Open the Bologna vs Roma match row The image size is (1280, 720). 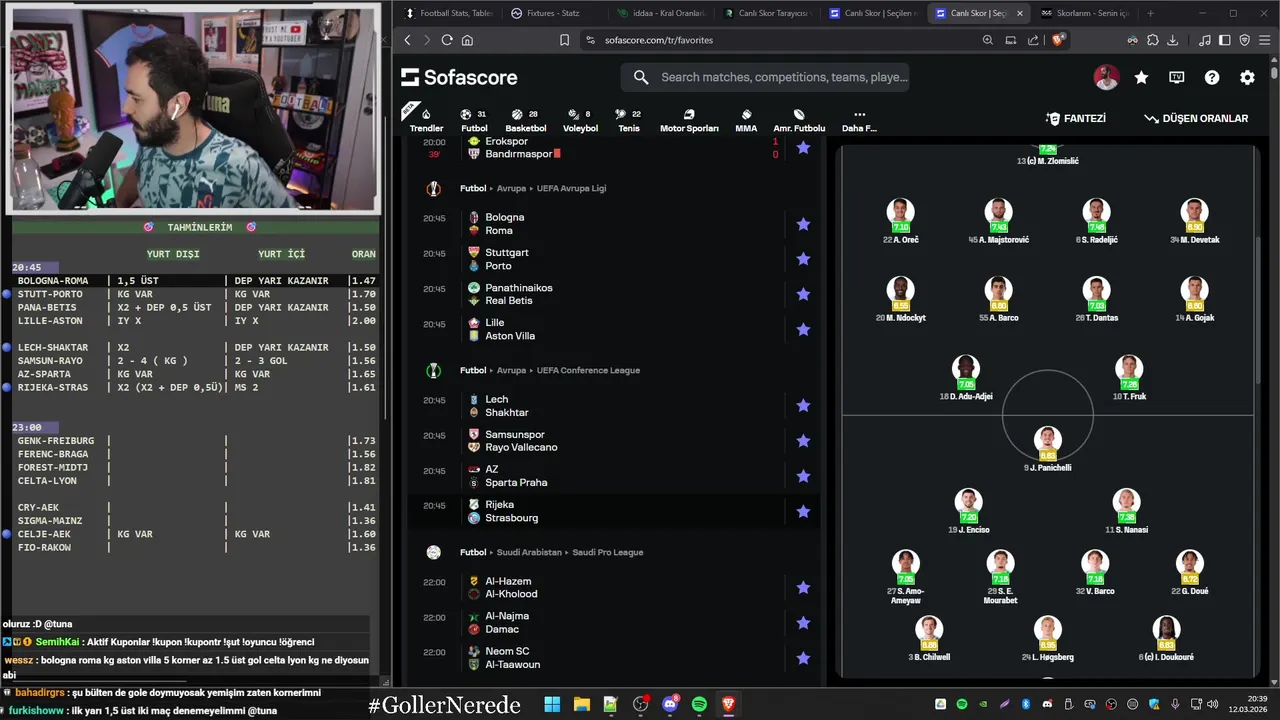(614, 224)
